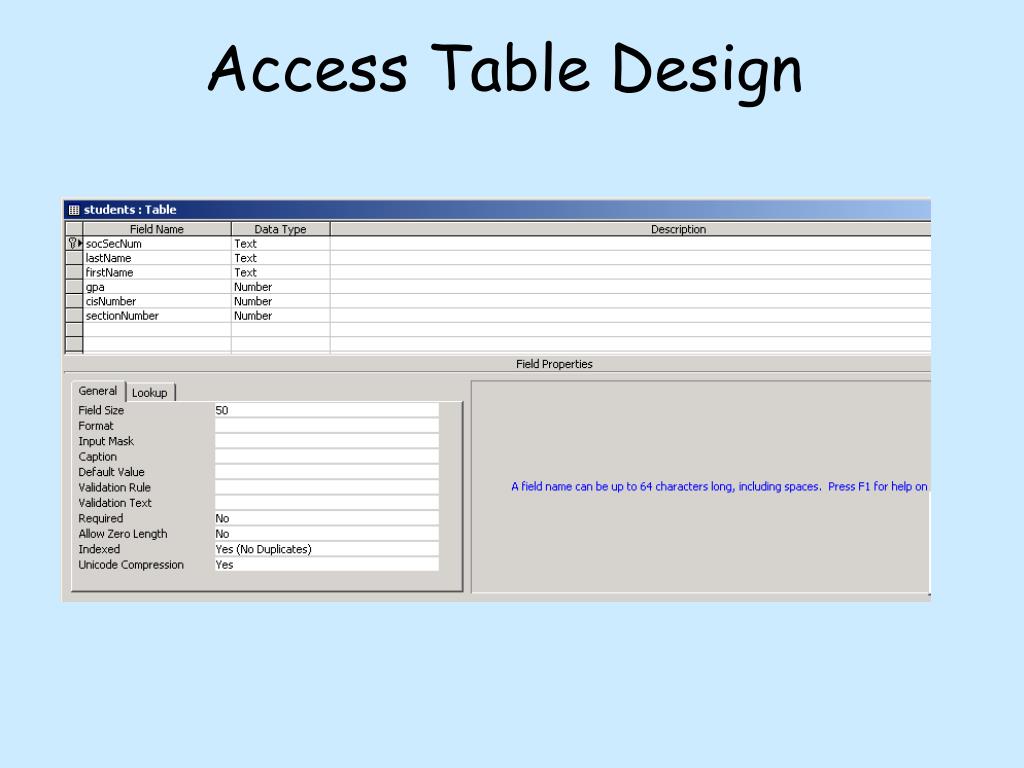
Task: Click the Unicode Compression property label
Action: (x=131, y=565)
